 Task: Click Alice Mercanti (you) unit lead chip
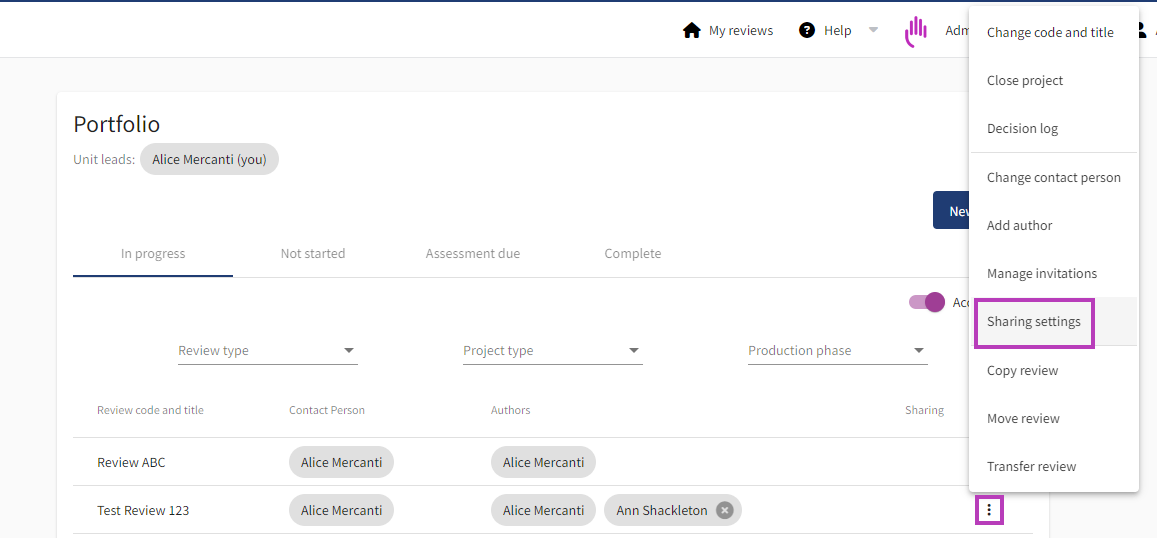click(209, 160)
